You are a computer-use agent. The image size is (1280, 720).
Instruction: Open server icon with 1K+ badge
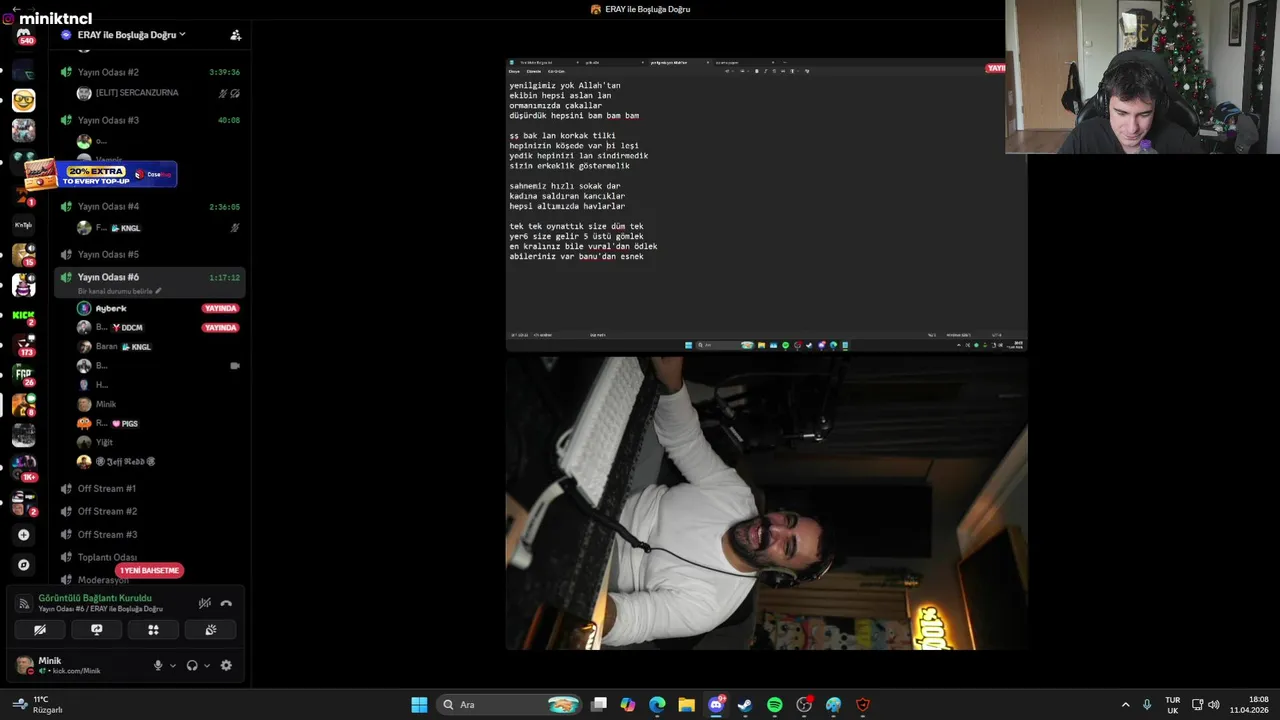pos(24,468)
